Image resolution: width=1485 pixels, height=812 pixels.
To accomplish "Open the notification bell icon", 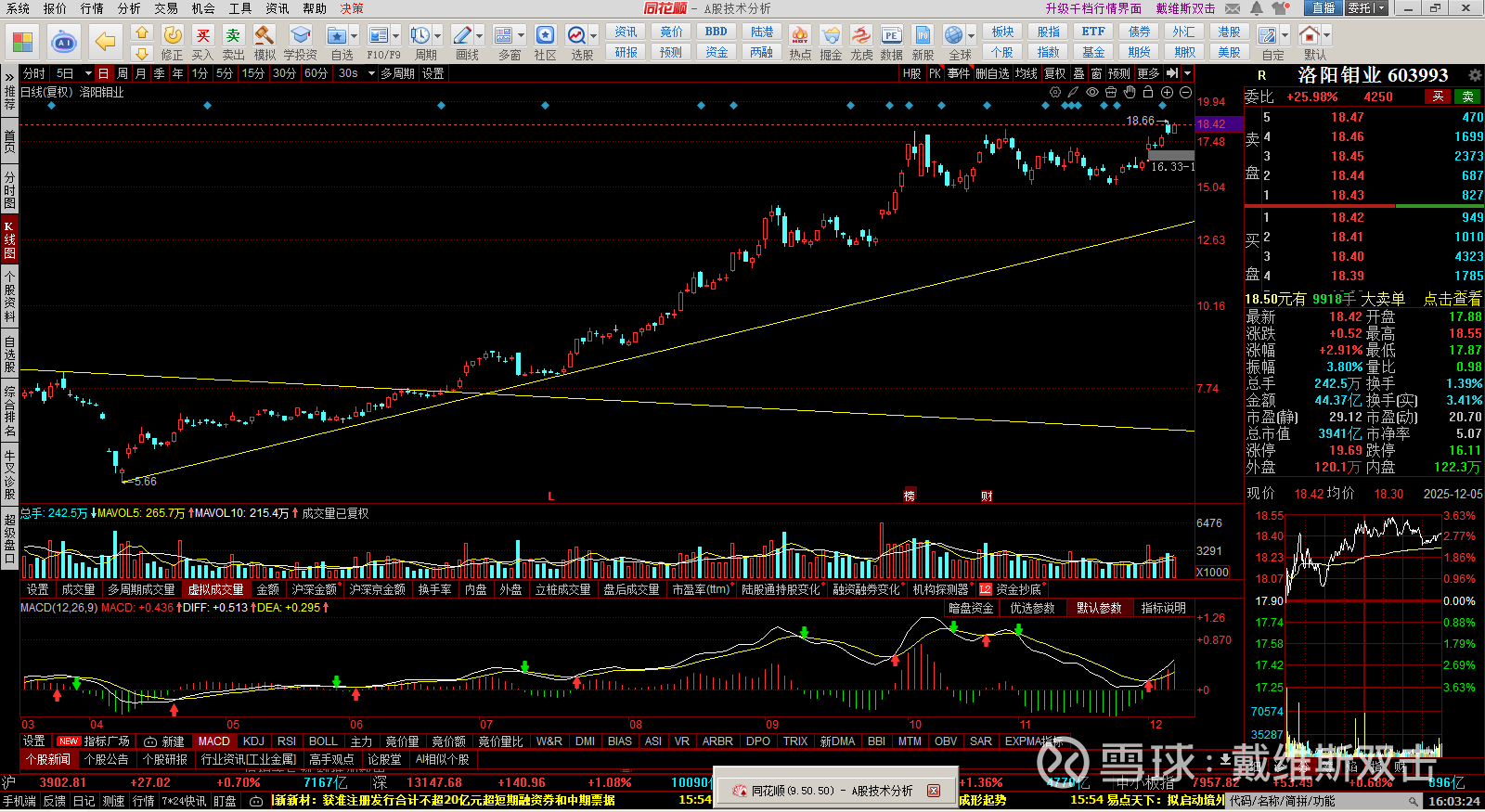I will pyautogui.click(x=1257, y=8).
